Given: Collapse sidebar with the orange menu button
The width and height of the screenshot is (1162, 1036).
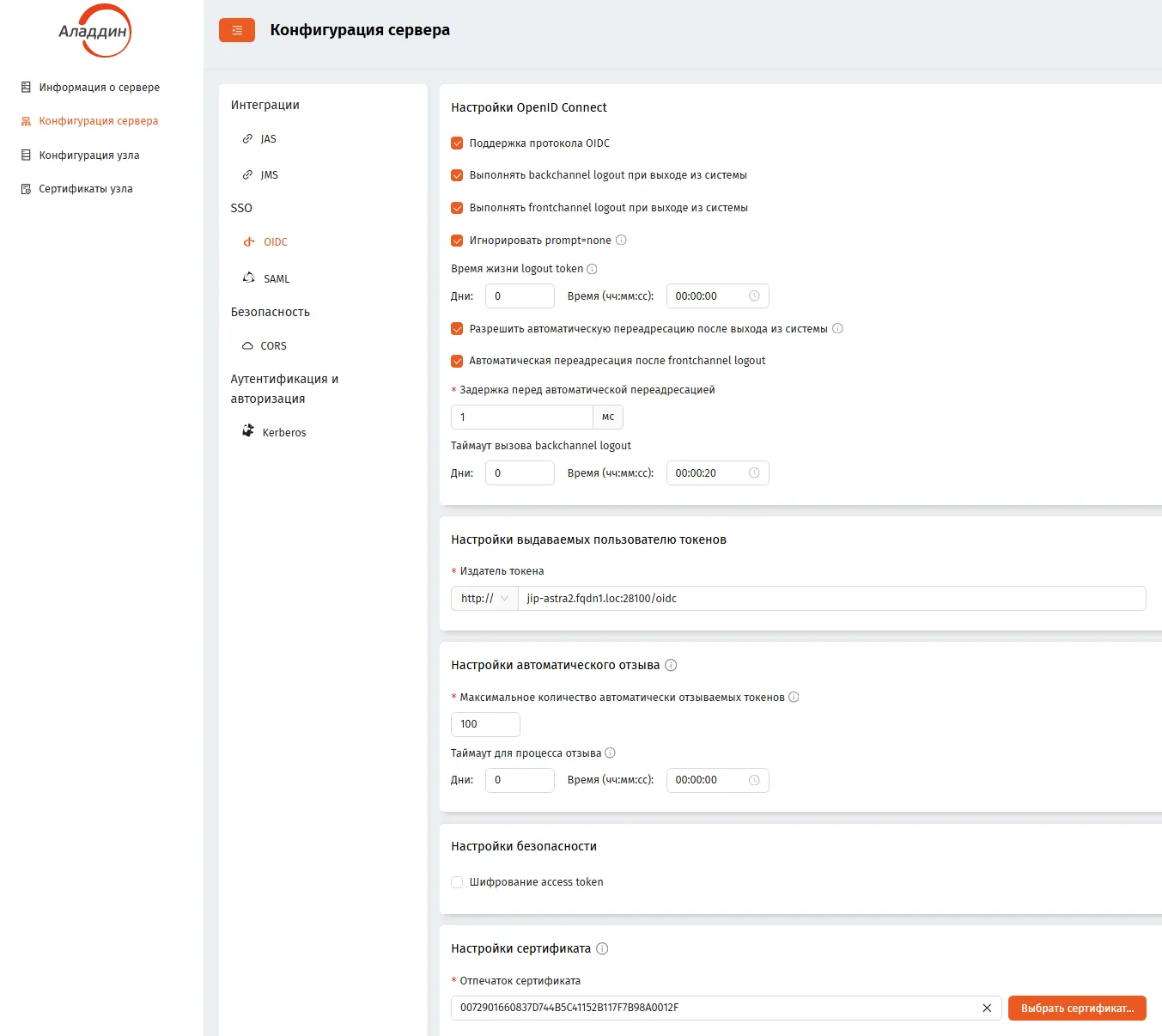Looking at the screenshot, I should click(237, 30).
